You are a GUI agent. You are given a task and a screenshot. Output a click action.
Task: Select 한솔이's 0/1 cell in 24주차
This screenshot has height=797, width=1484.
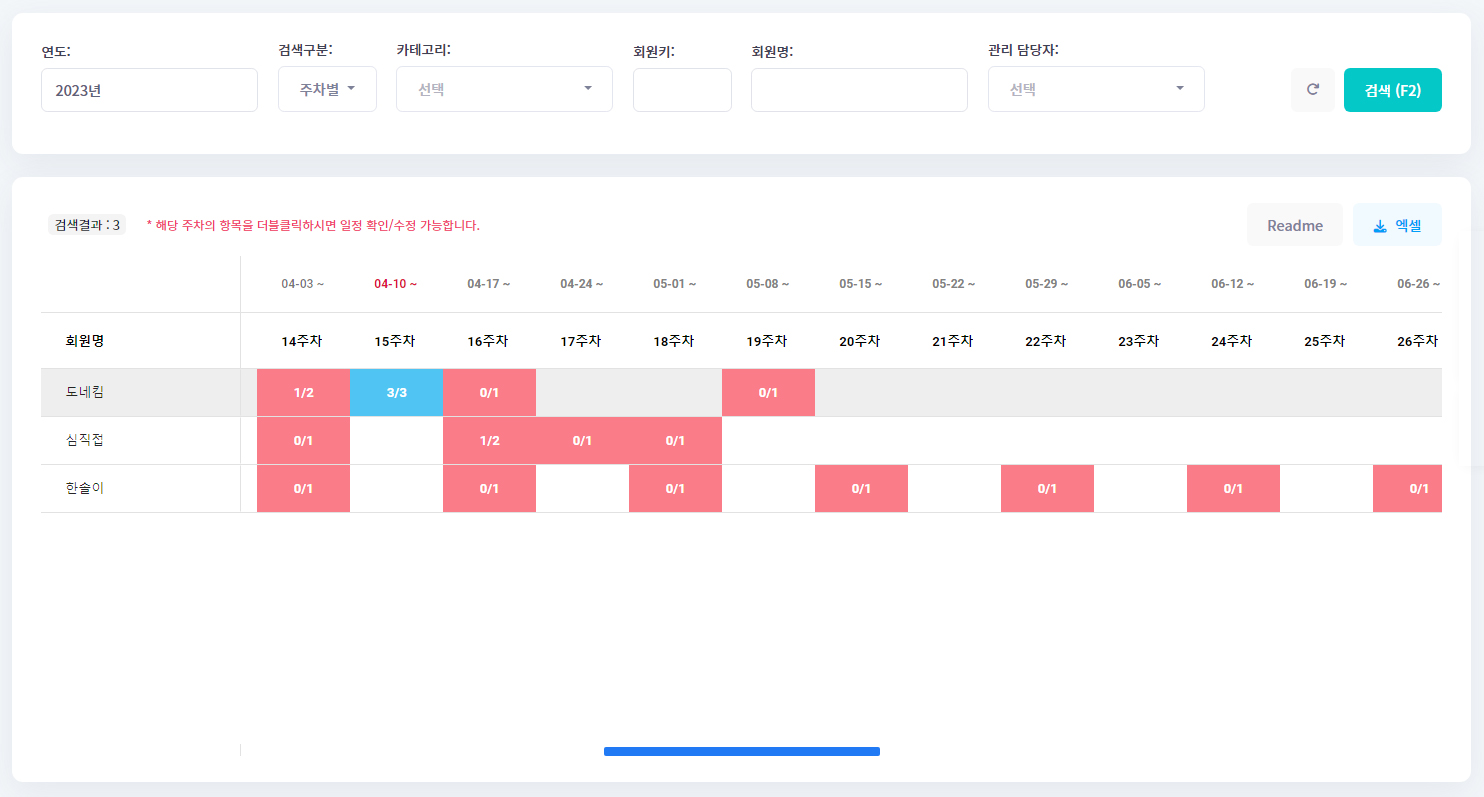pyautogui.click(x=1233, y=488)
